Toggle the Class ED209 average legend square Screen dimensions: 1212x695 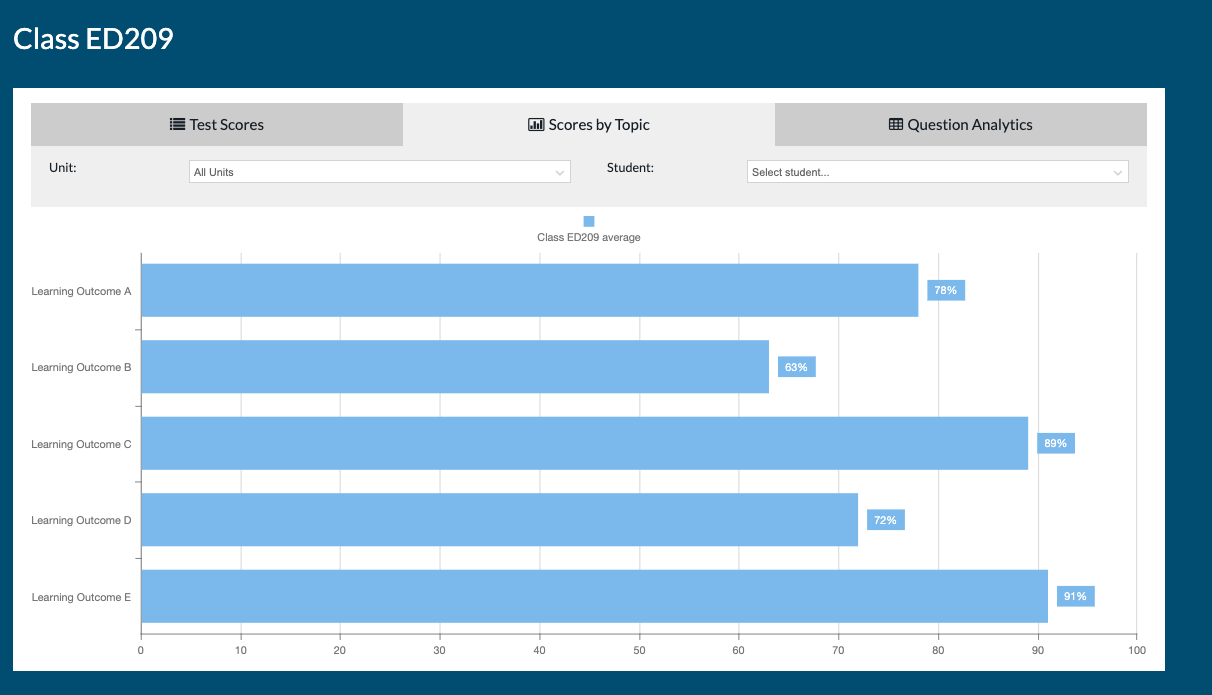[589, 221]
